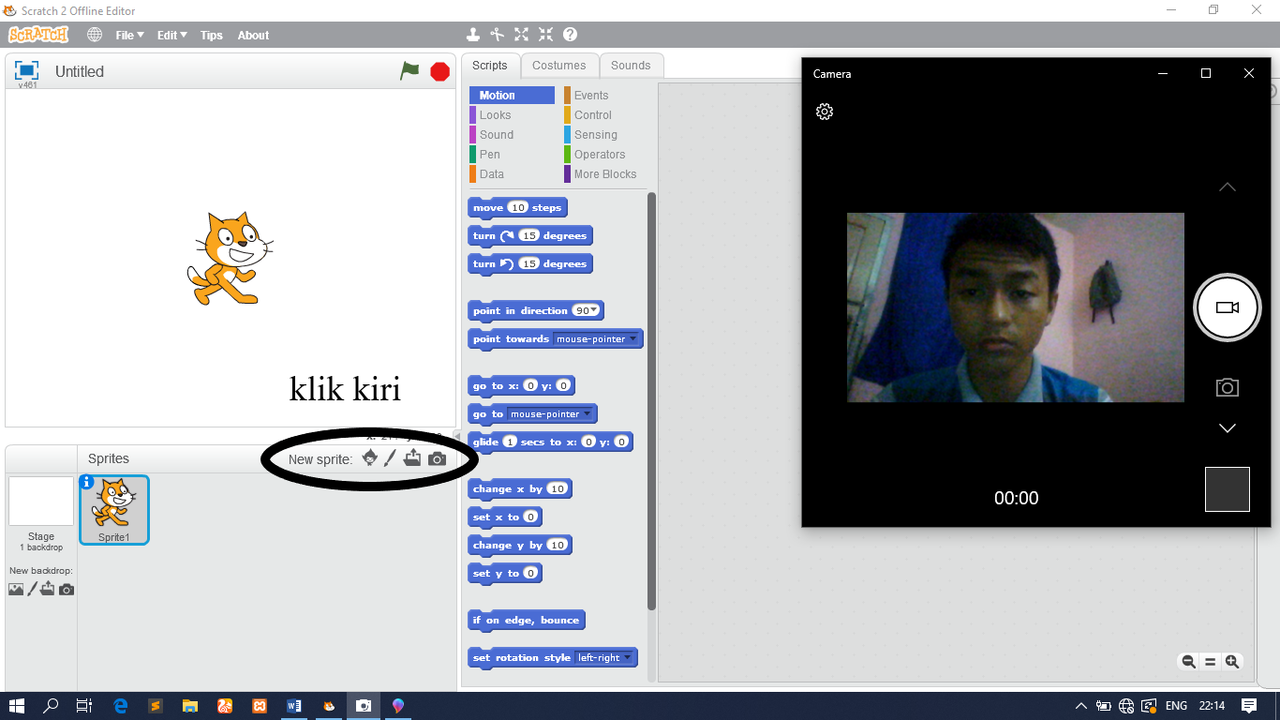Open camera roll thumbnail in Camera
Image resolution: width=1280 pixels, height=720 pixels.
click(1227, 489)
